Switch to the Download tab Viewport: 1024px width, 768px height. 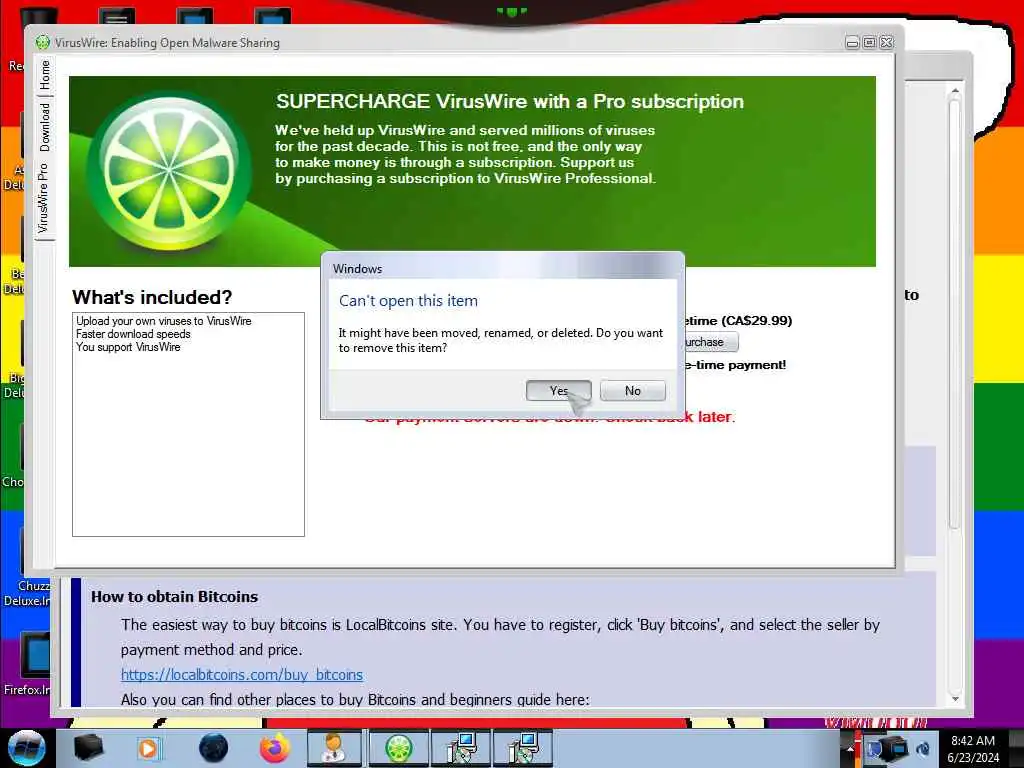click(44, 127)
